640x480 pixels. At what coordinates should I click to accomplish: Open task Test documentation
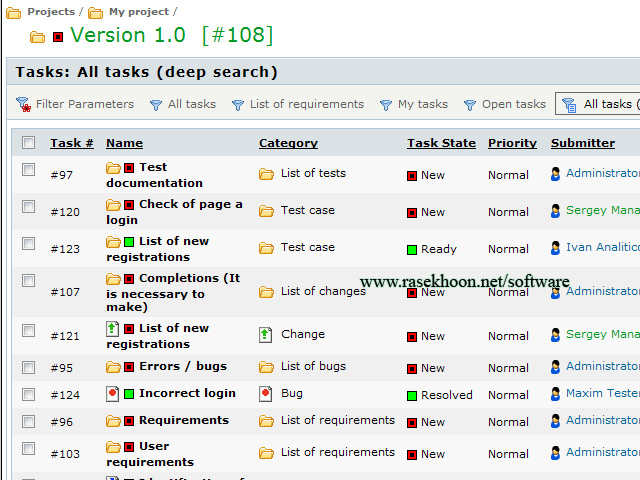pos(154,175)
